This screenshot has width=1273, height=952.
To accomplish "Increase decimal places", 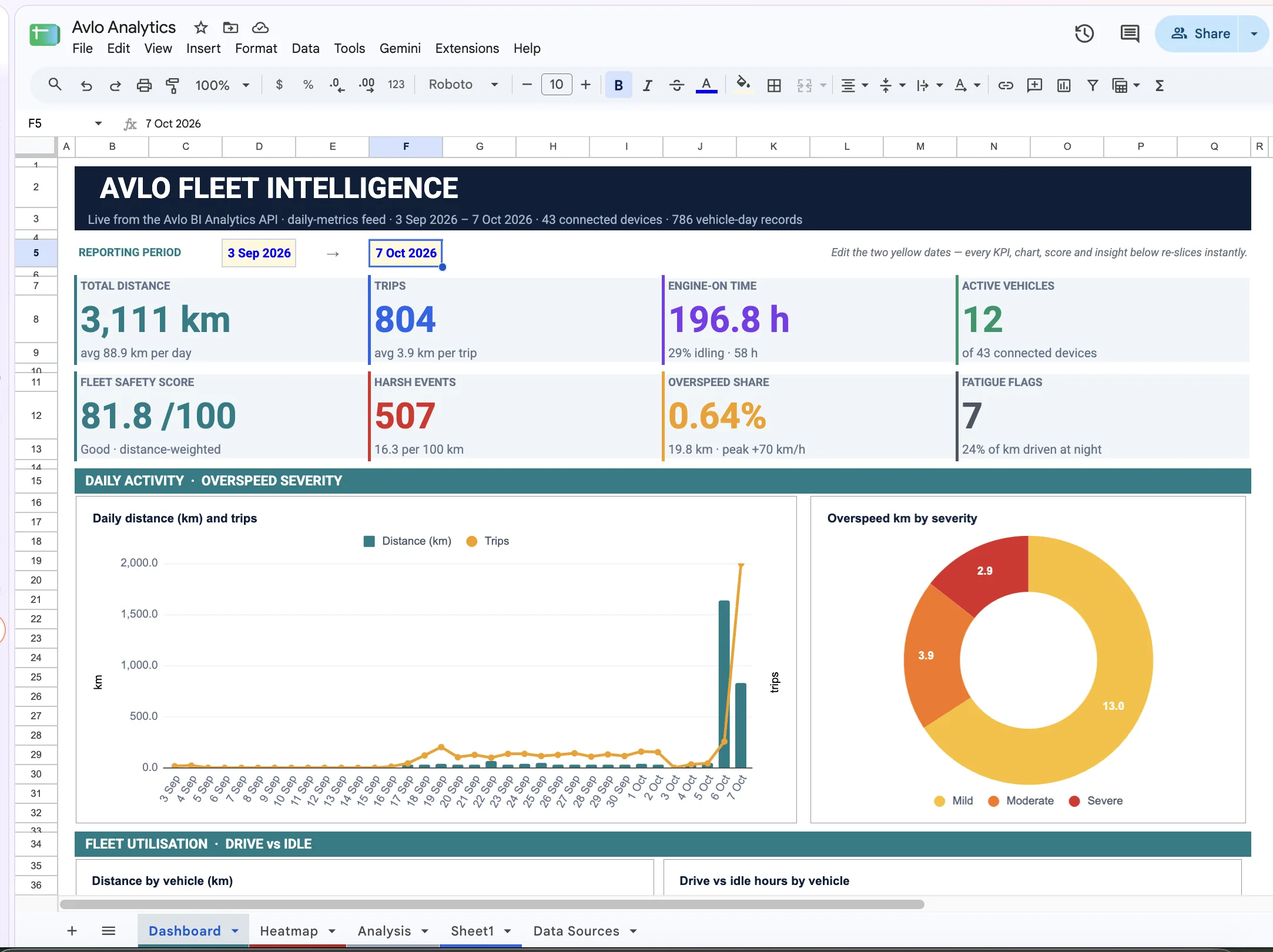I will click(367, 85).
